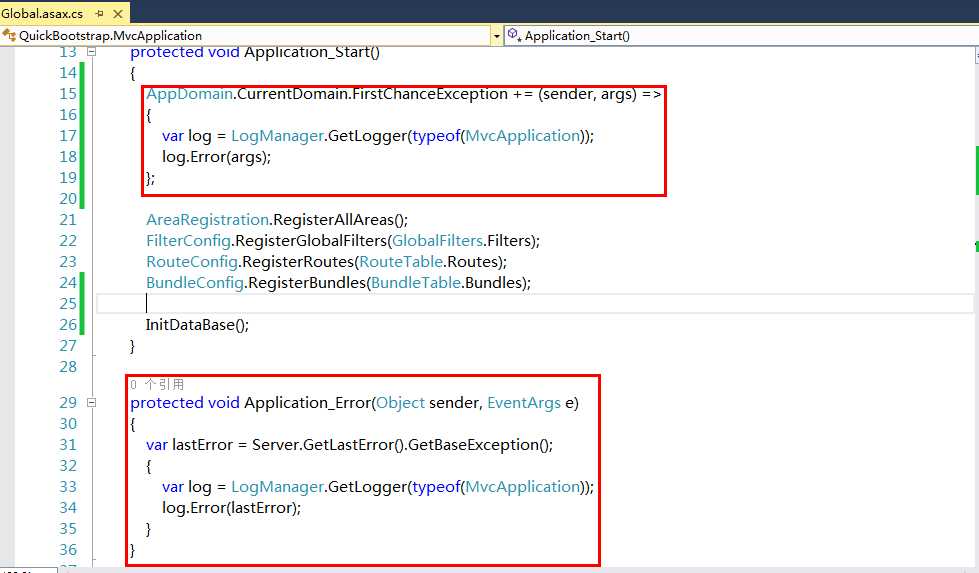Click log.Error(args); on line 18

pyautogui.click(x=216, y=157)
